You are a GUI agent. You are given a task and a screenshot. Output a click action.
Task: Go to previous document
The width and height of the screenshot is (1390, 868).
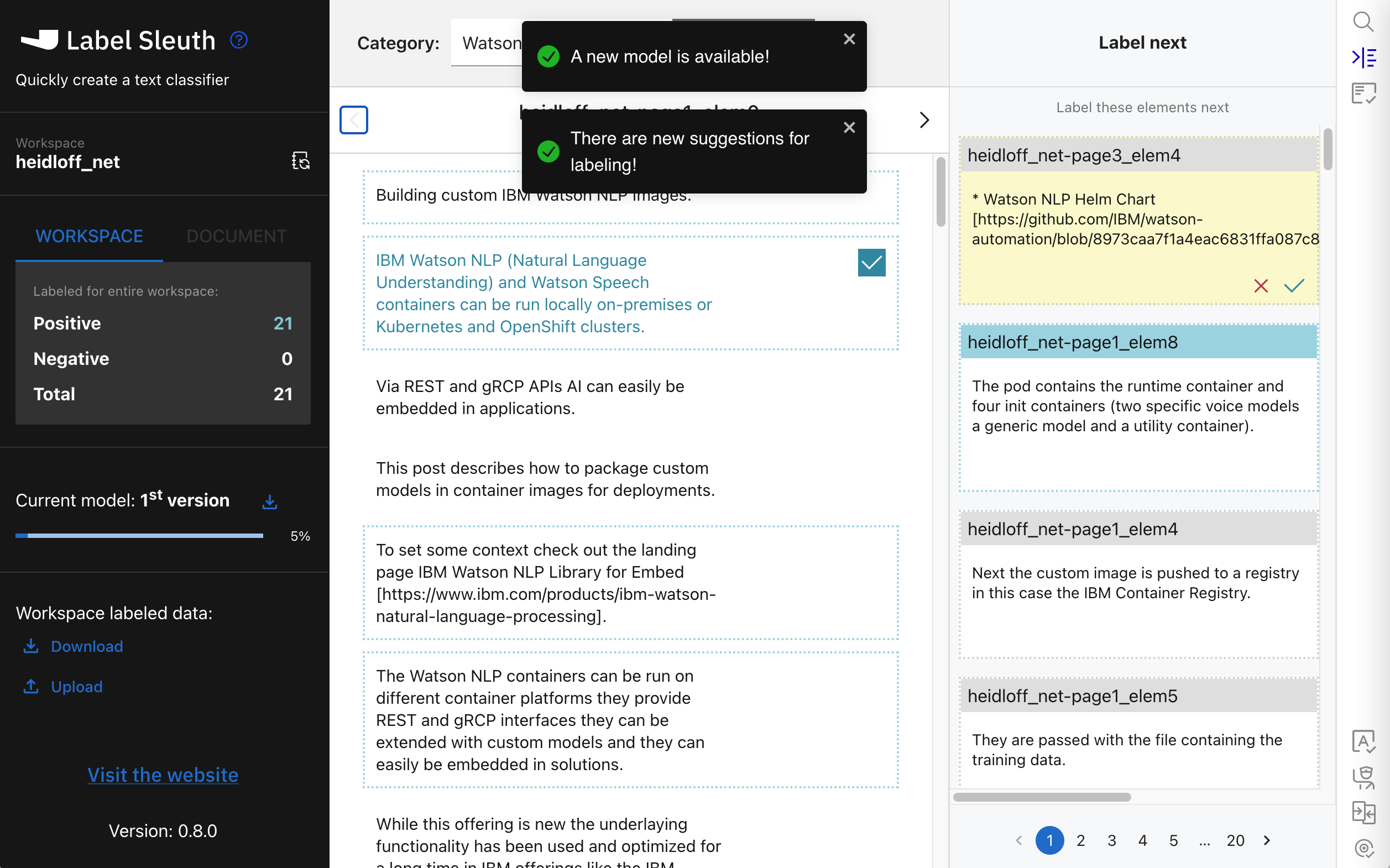point(354,120)
